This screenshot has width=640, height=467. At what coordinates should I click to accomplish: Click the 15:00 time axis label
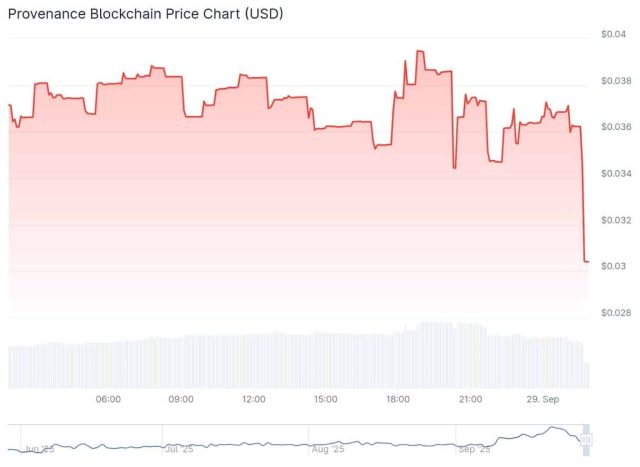pos(326,400)
